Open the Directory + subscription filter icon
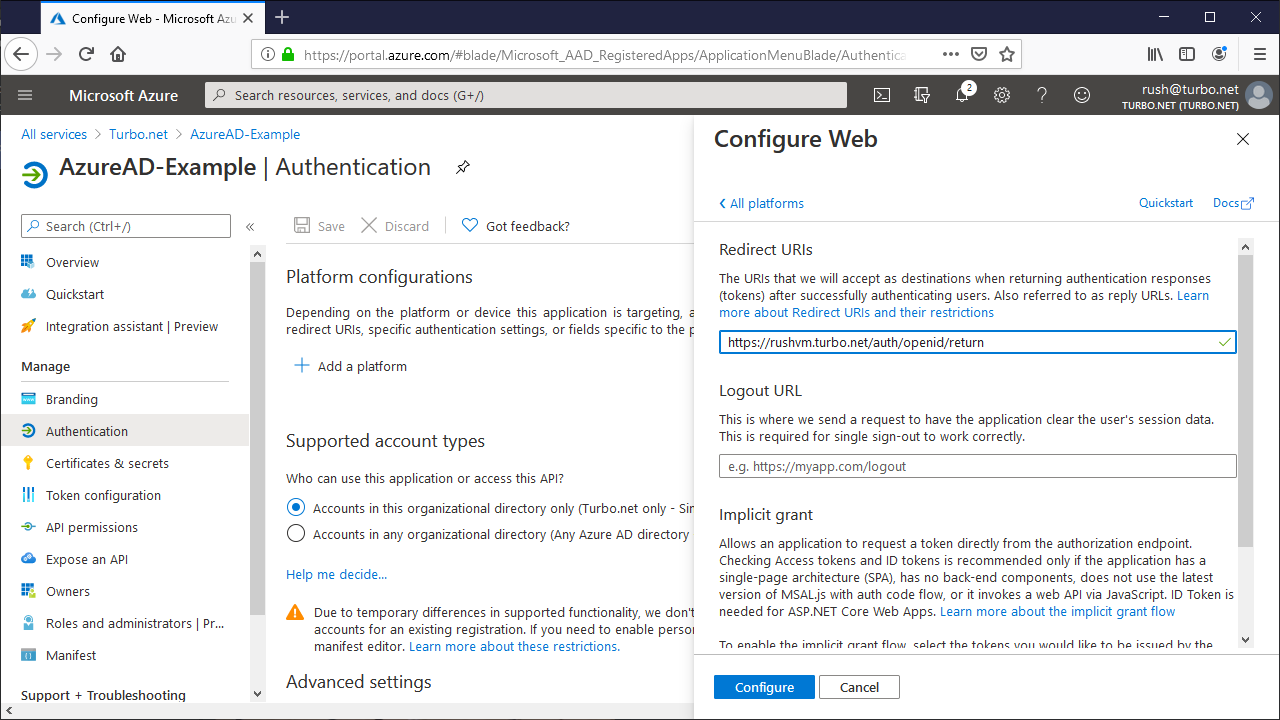Viewport: 1280px width, 720px height. [921, 95]
